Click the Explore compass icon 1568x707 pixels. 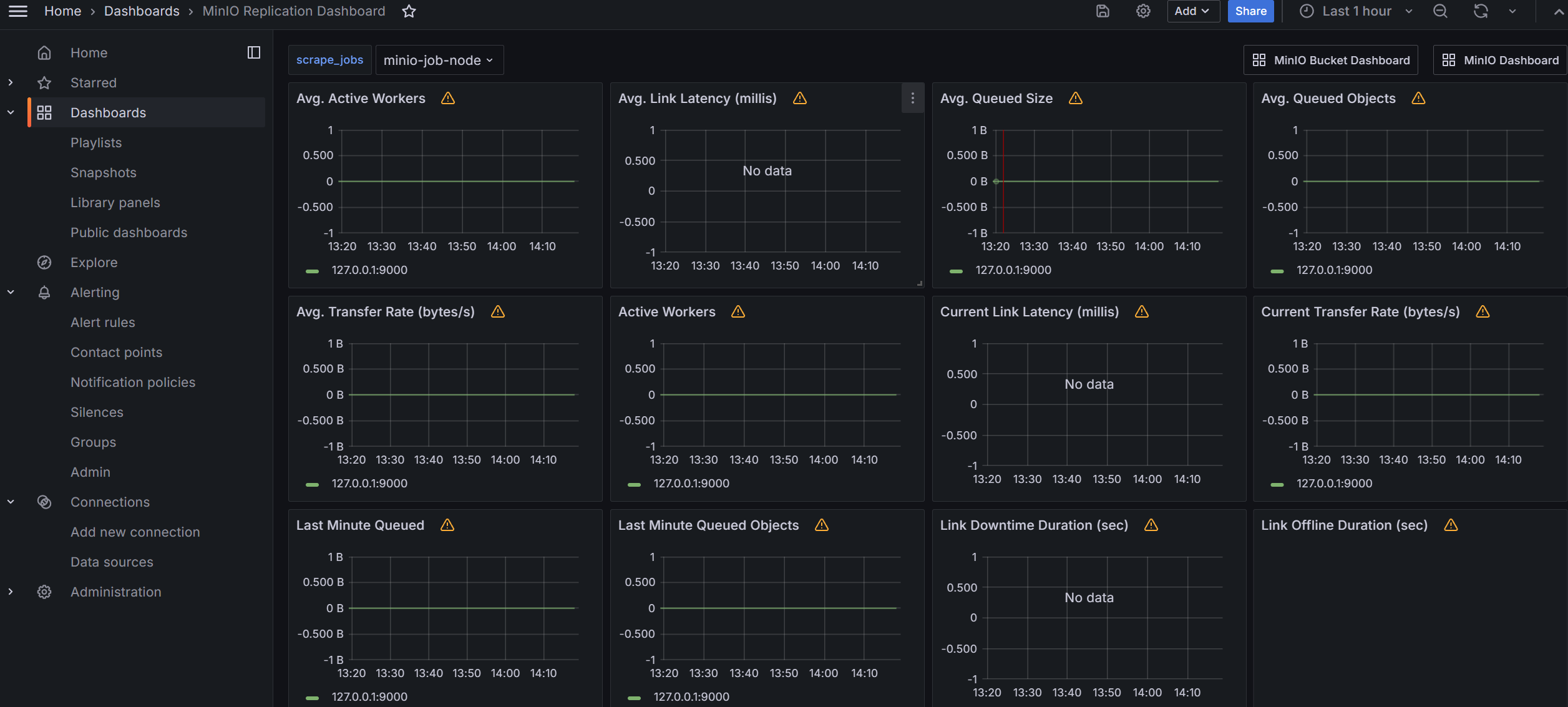(44, 262)
